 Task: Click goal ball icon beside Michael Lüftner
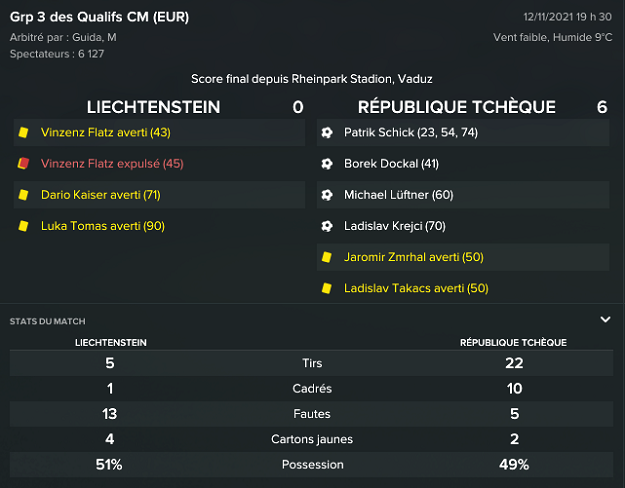pos(326,195)
